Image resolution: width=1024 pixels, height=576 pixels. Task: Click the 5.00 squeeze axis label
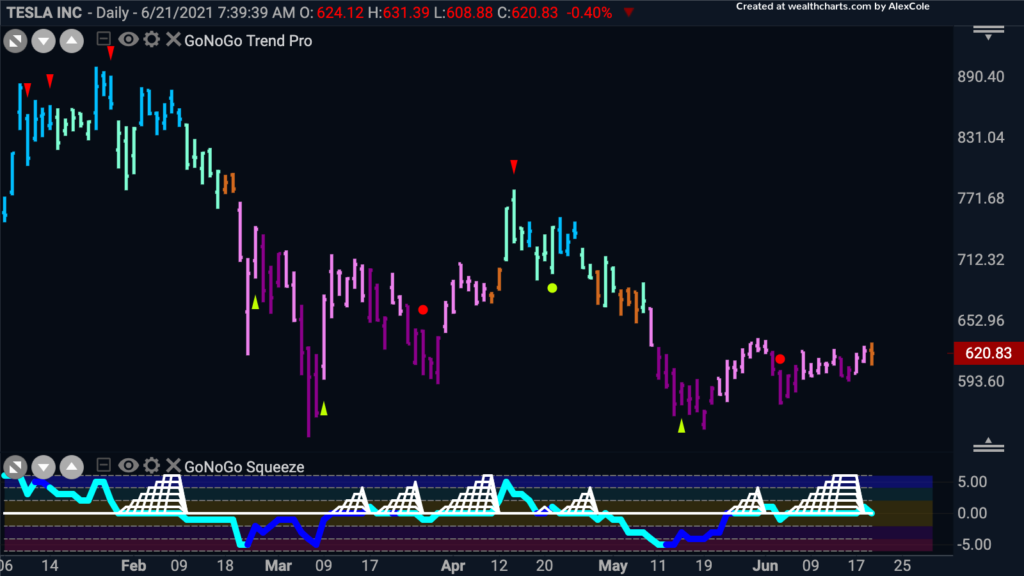coord(972,481)
